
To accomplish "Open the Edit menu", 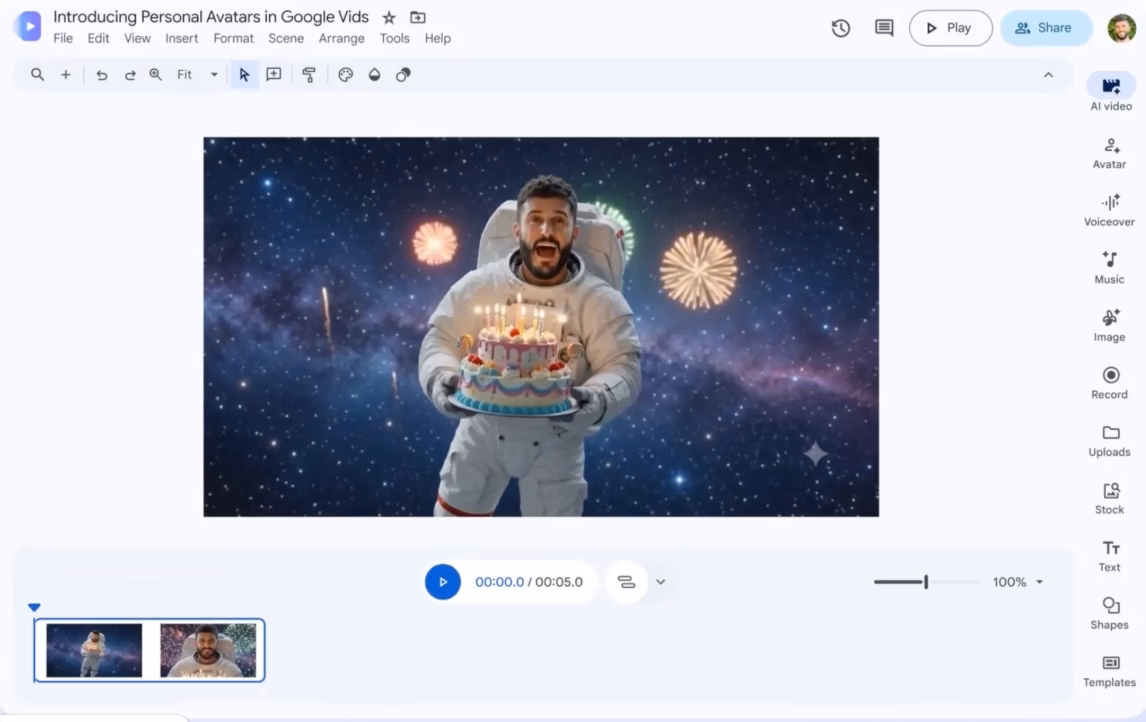I will [x=98, y=38].
